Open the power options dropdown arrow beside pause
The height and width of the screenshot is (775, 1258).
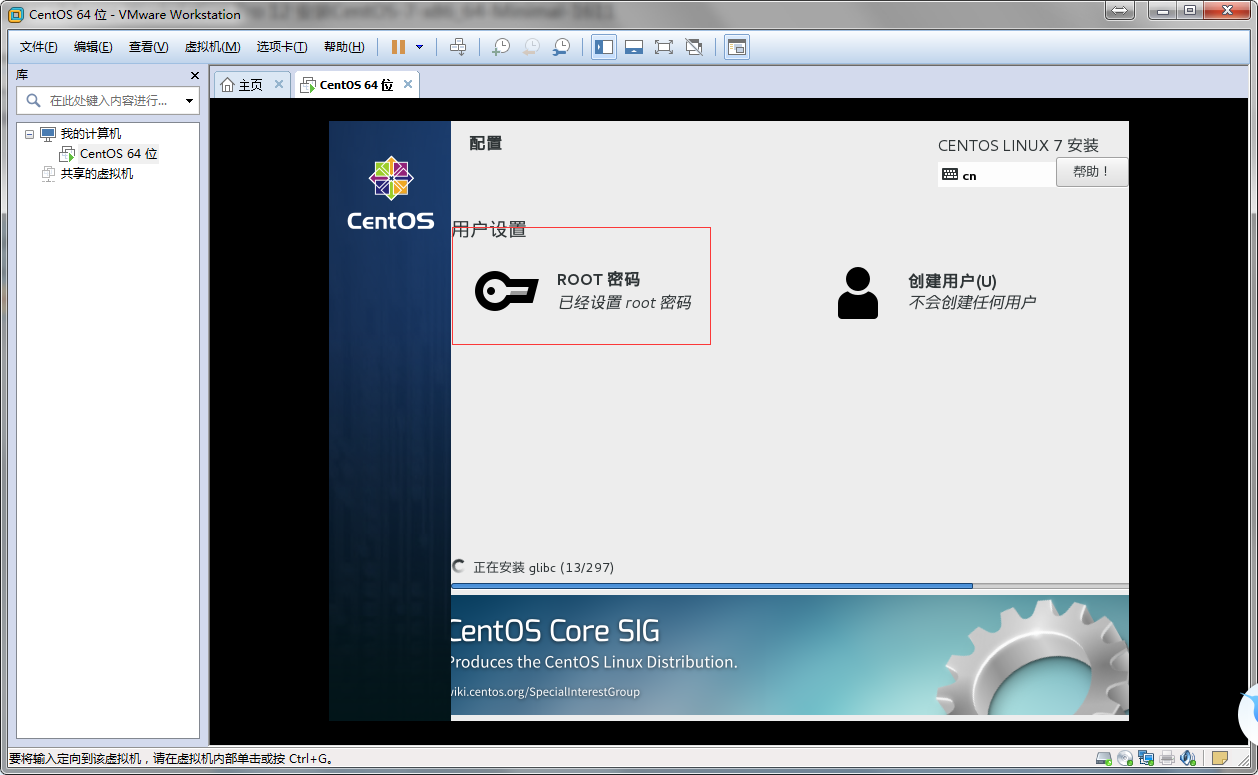coord(419,47)
